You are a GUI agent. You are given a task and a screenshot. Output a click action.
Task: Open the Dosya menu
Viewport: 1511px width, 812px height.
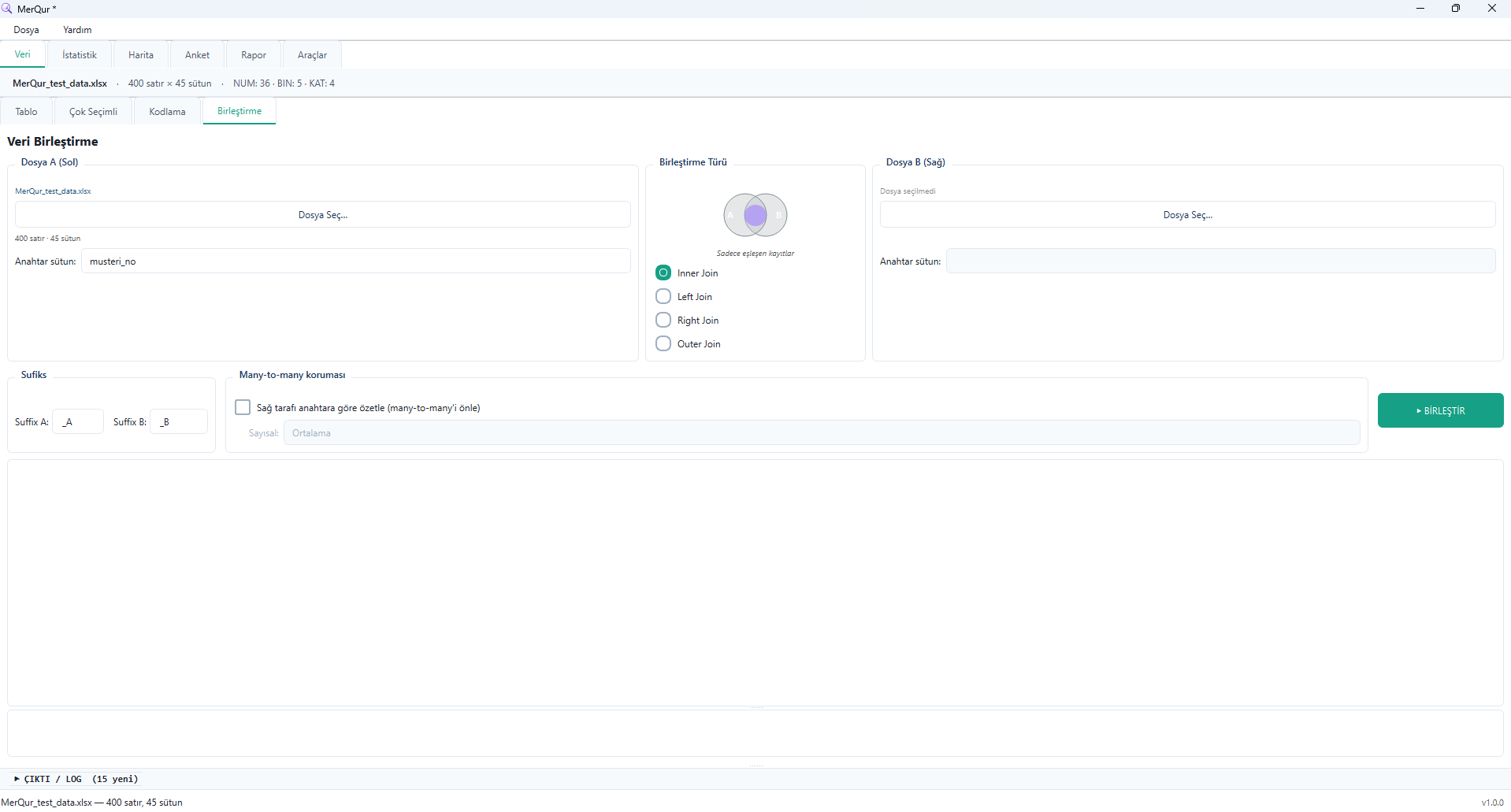pyautogui.click(x=26, y=30)
